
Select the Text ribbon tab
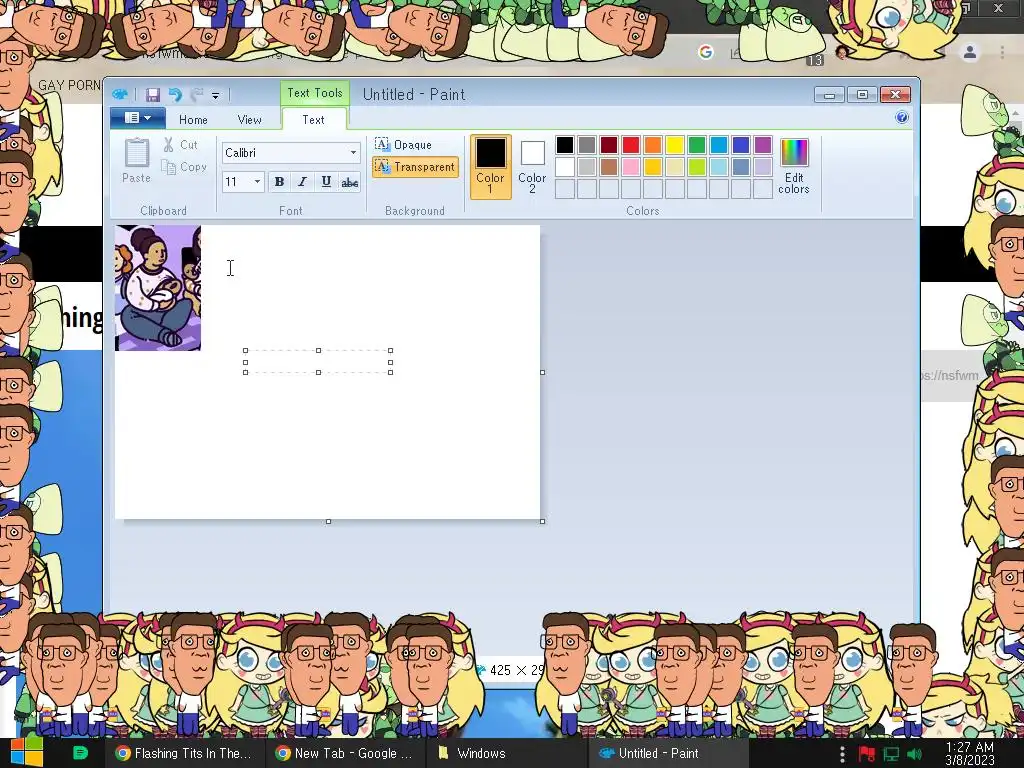tap(313, 120)
